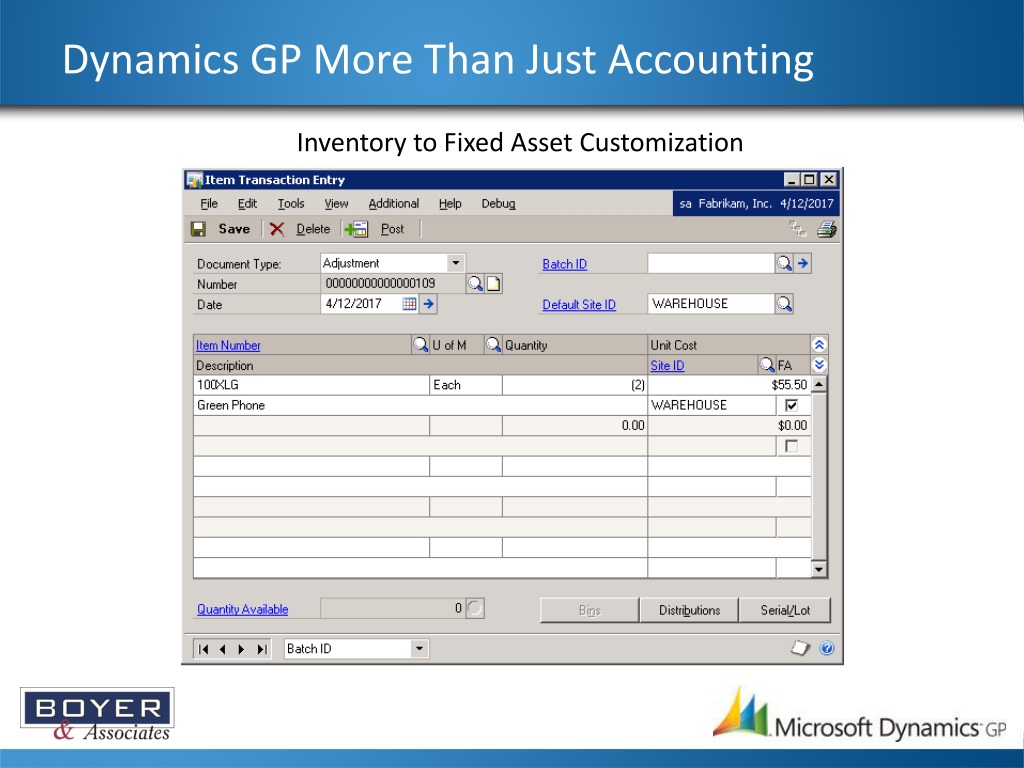Click the Bins button
Screen dimensions: 1024x768
pyautogui.click(x=589, y=610)
